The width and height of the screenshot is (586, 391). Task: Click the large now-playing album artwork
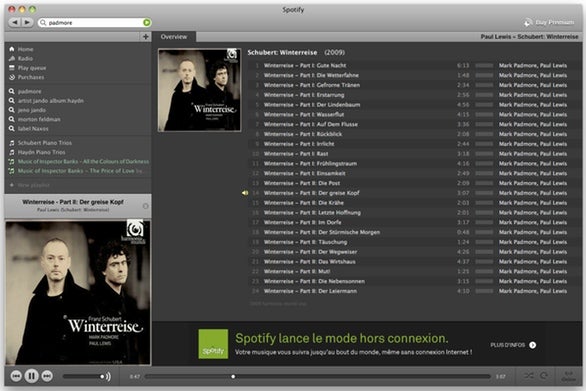(x=78, y=293)
